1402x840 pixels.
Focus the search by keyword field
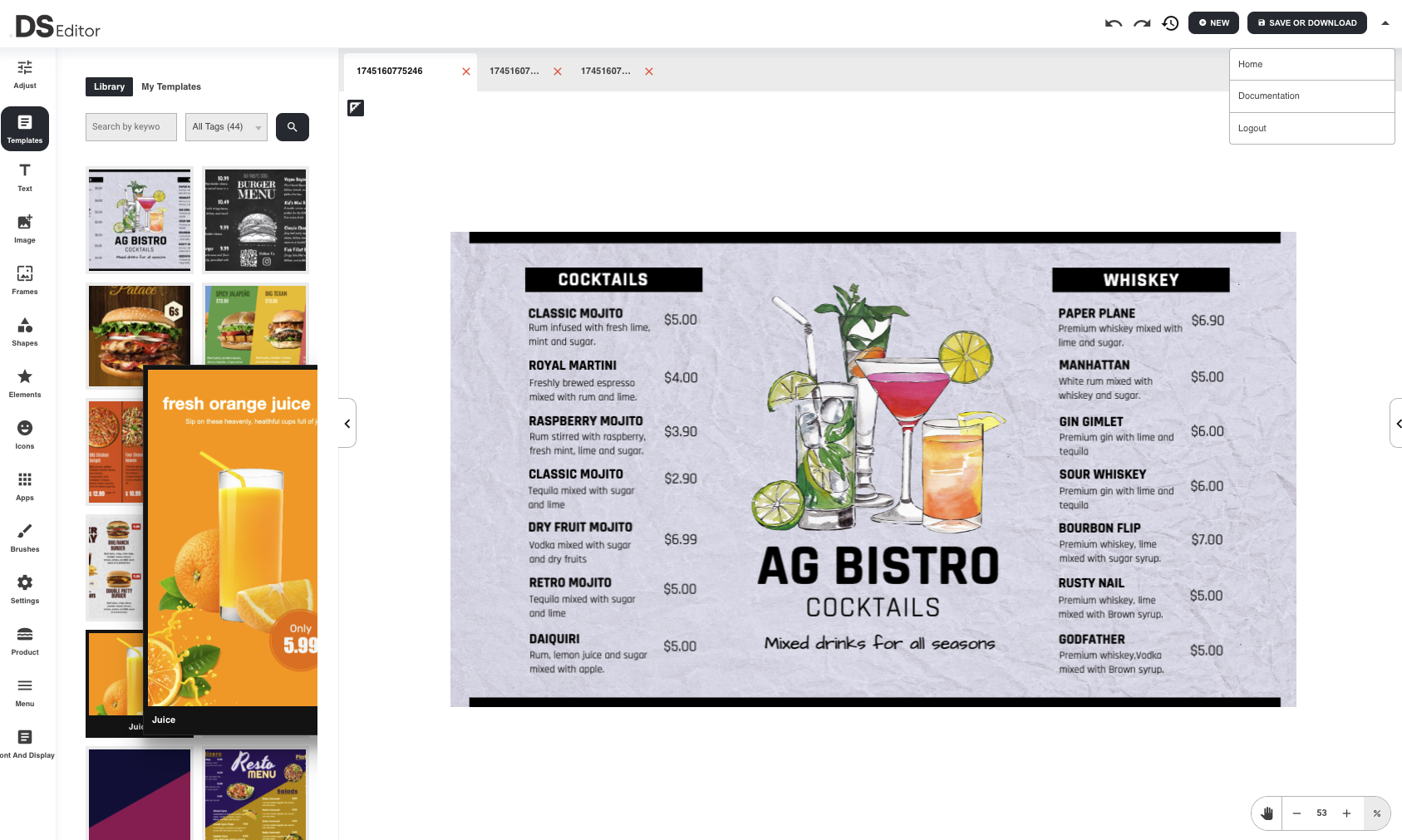[x=131, y=127]
